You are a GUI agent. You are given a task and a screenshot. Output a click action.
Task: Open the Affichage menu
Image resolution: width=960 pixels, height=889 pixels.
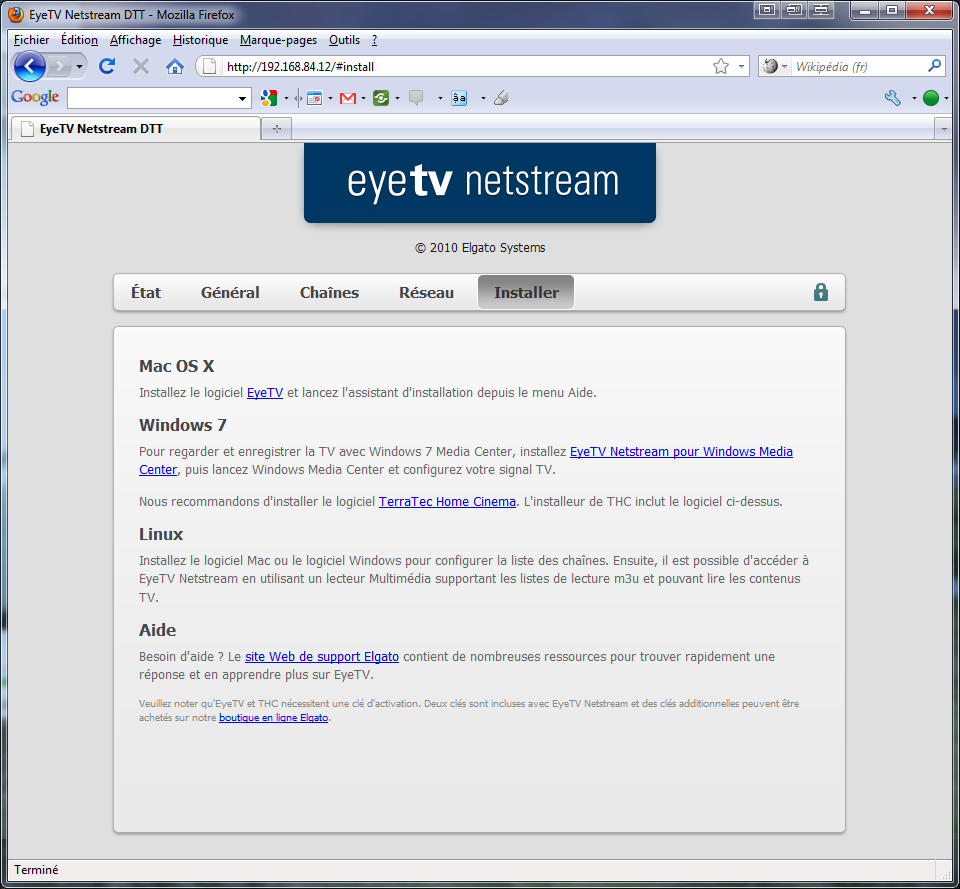pos(135,40)
